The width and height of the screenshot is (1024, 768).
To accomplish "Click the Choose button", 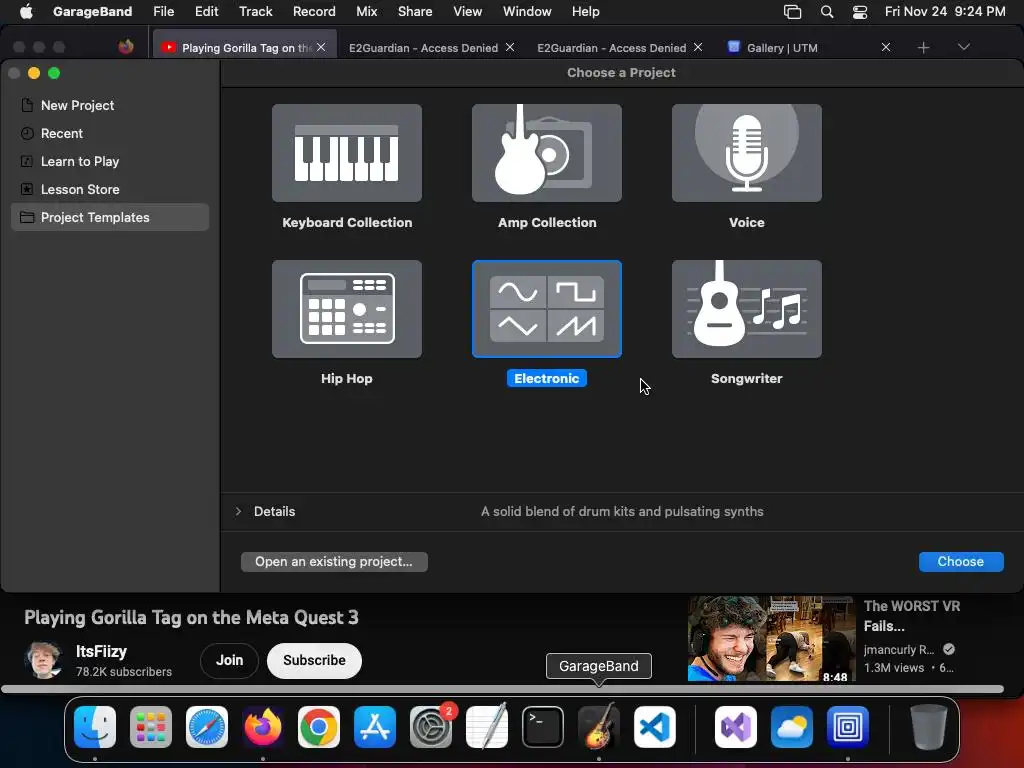I will coord(961,562).
